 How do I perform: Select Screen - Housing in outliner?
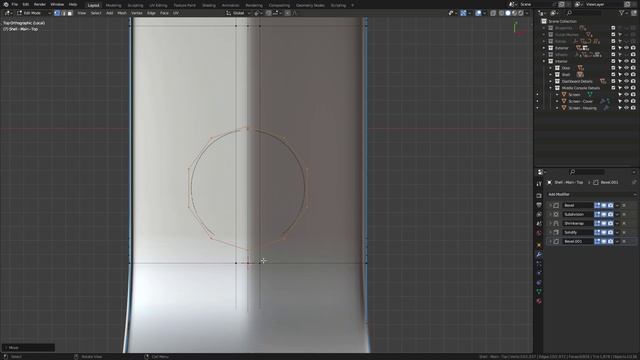click(582, 108)
